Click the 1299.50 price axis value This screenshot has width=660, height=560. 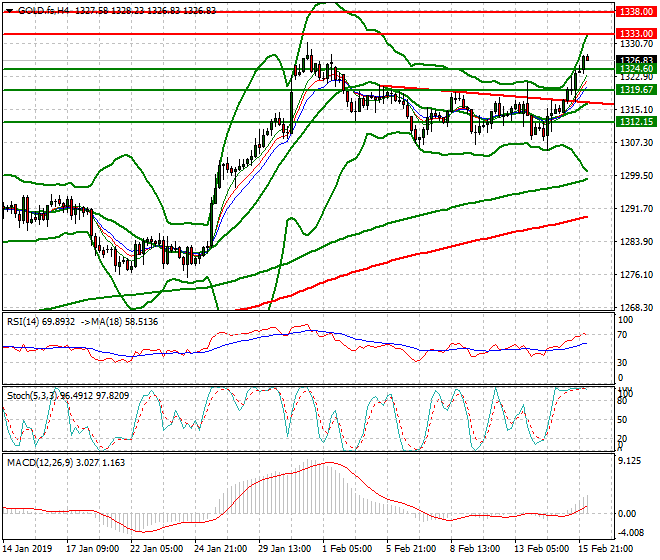[637, 176]
